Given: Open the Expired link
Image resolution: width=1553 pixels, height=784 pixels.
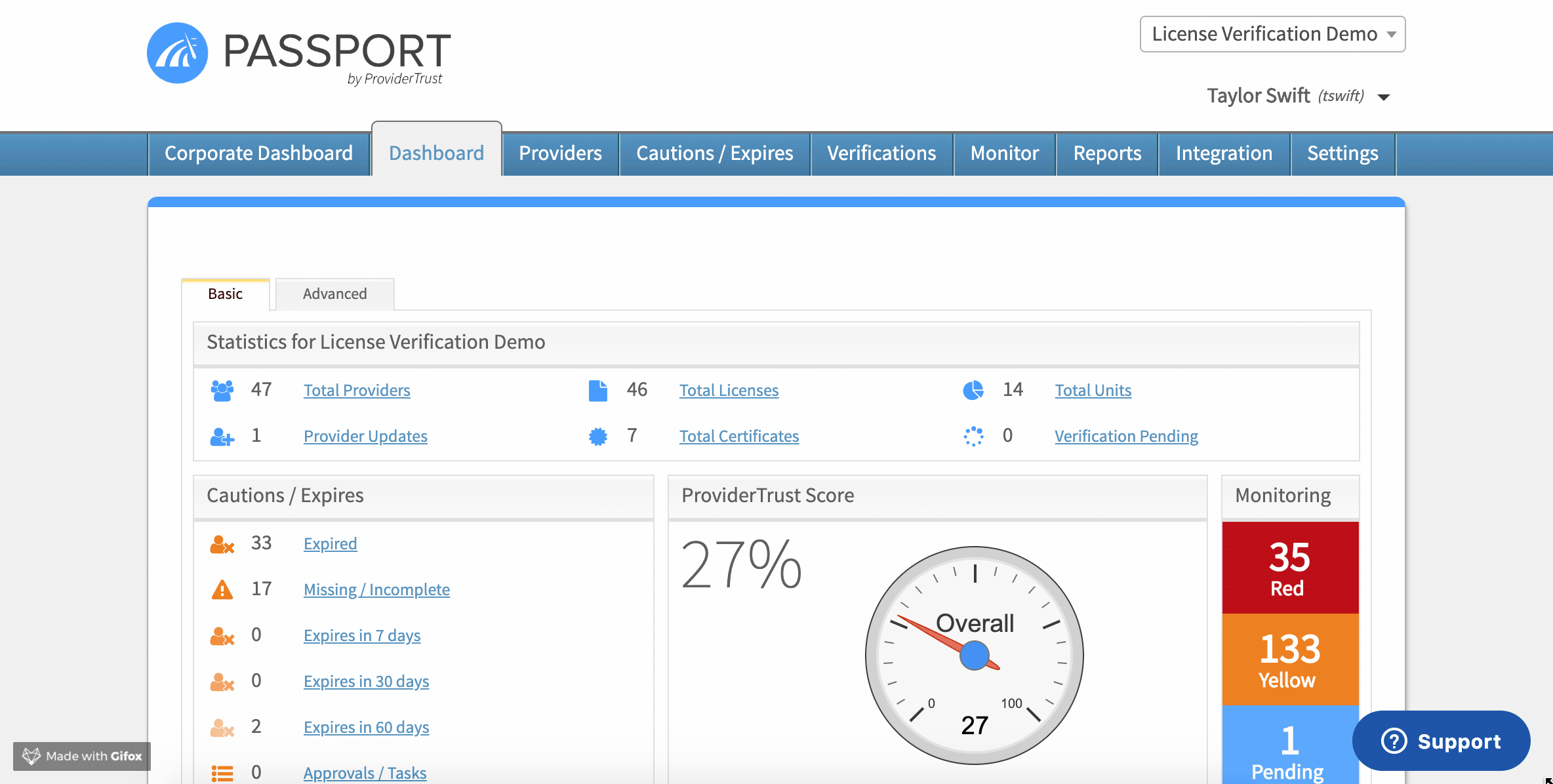Looking at the screenshot, I should pyautogui.click(x=330, y=544).
